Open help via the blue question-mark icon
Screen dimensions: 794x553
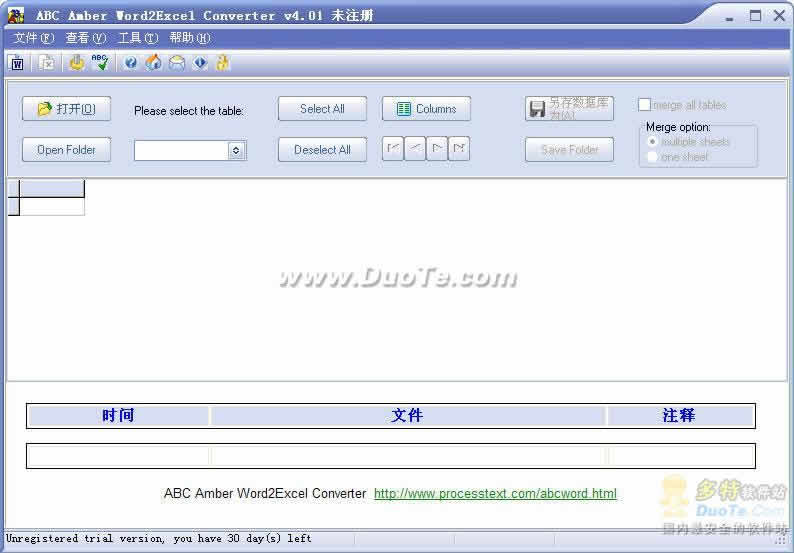click(x=131, y=63)
